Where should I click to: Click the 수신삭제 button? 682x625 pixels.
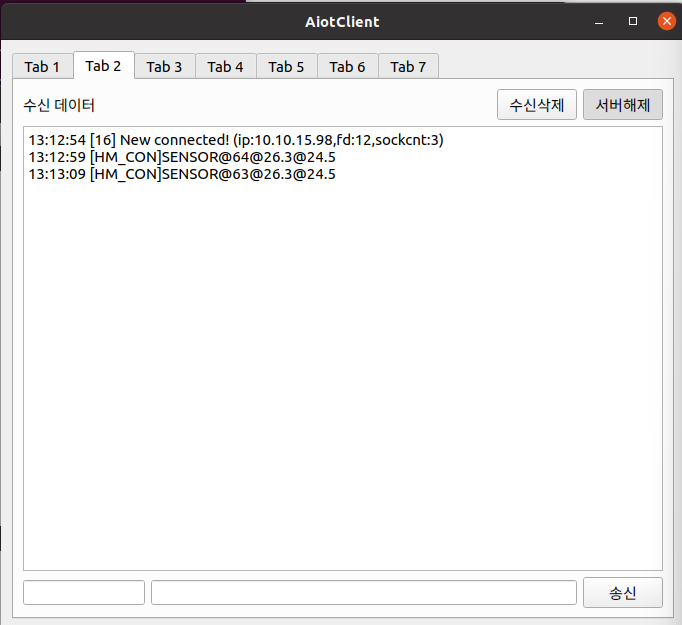coord(537,105)
